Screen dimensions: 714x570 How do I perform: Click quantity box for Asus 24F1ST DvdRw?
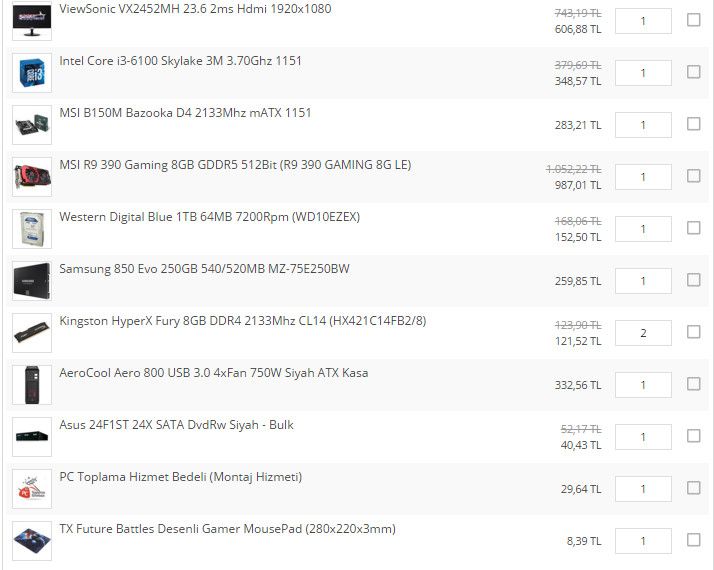643,437
